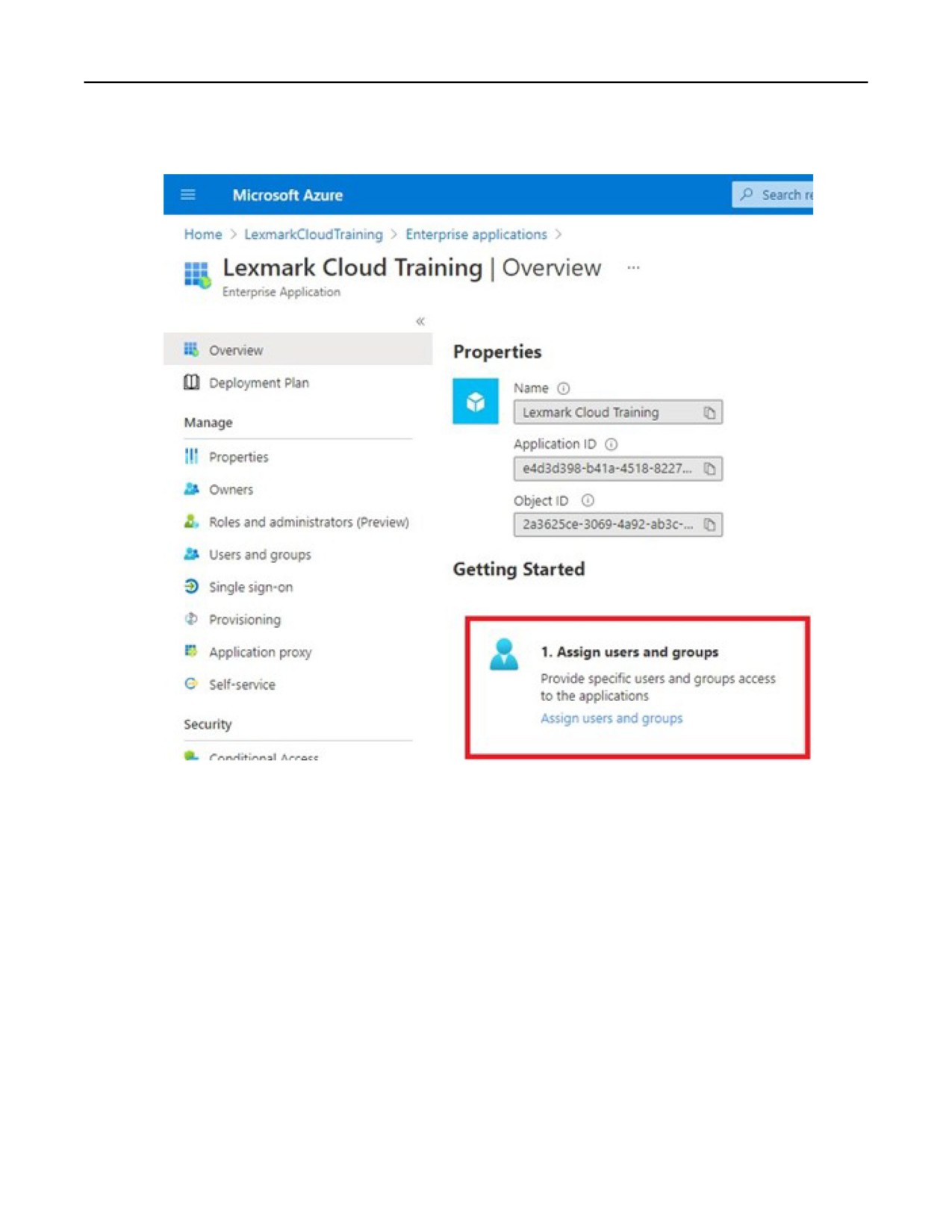Click the Object ID field
The width and height of the screenshot is (952, 1232).
tap(617, 525)
